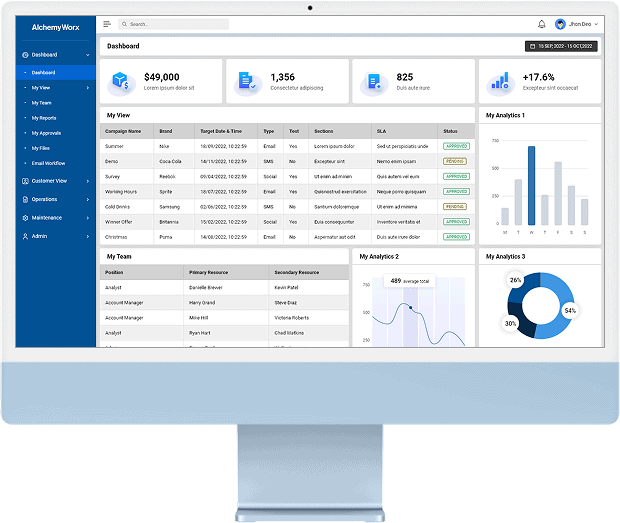Collapse the Dashboard sidebar section
Image resolution: width=620 pixels, height=523 pixels.
coord(88,55)
